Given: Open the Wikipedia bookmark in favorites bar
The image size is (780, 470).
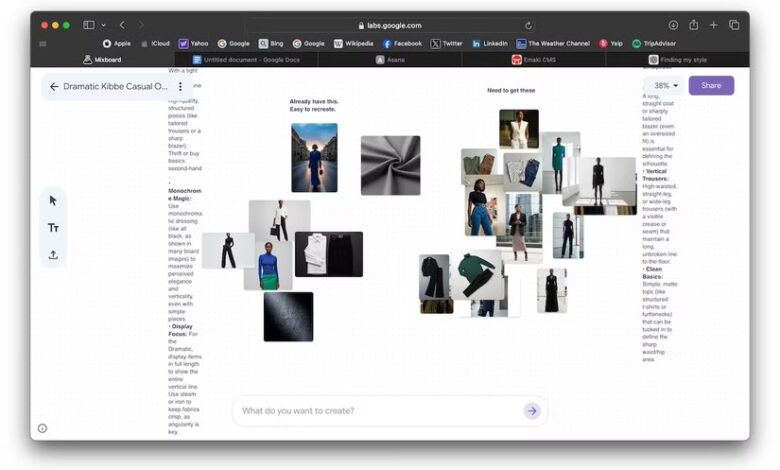Looking at the screenshot, I should point(353,44).
